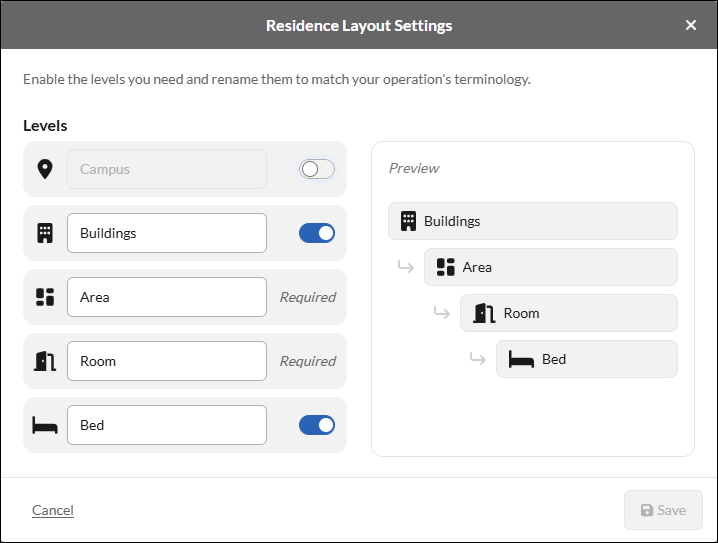
Task: Cancel the layout settings dialog
Action: (53, 510)
